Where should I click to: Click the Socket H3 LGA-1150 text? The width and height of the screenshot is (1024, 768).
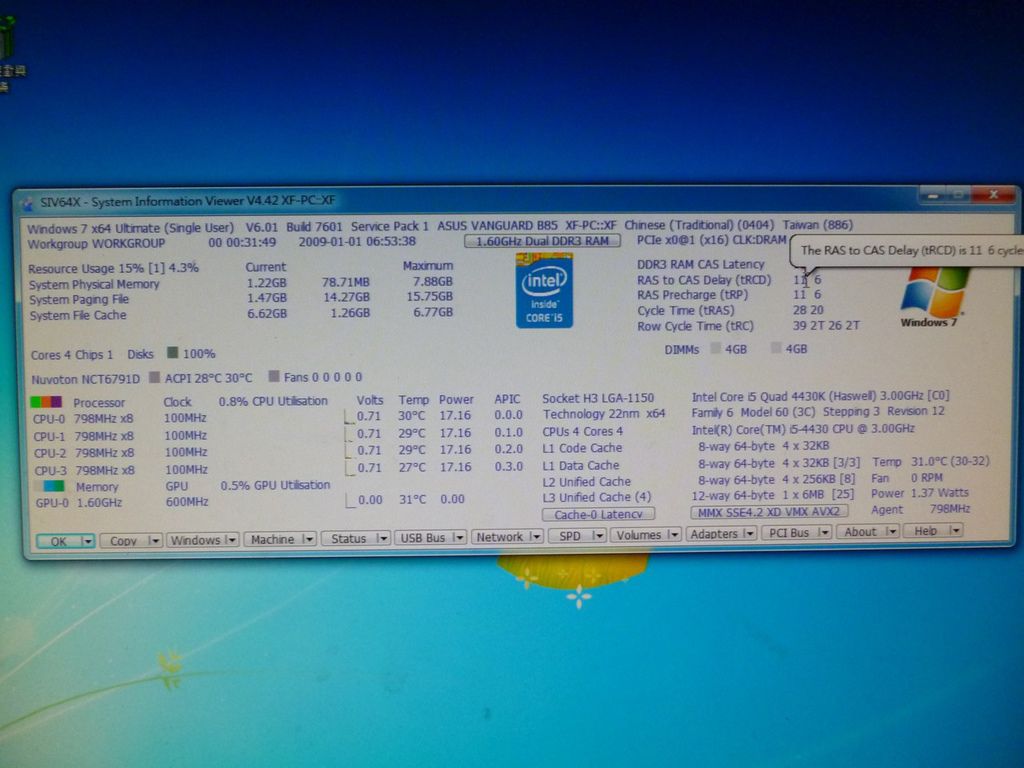[x=598, y=398]
